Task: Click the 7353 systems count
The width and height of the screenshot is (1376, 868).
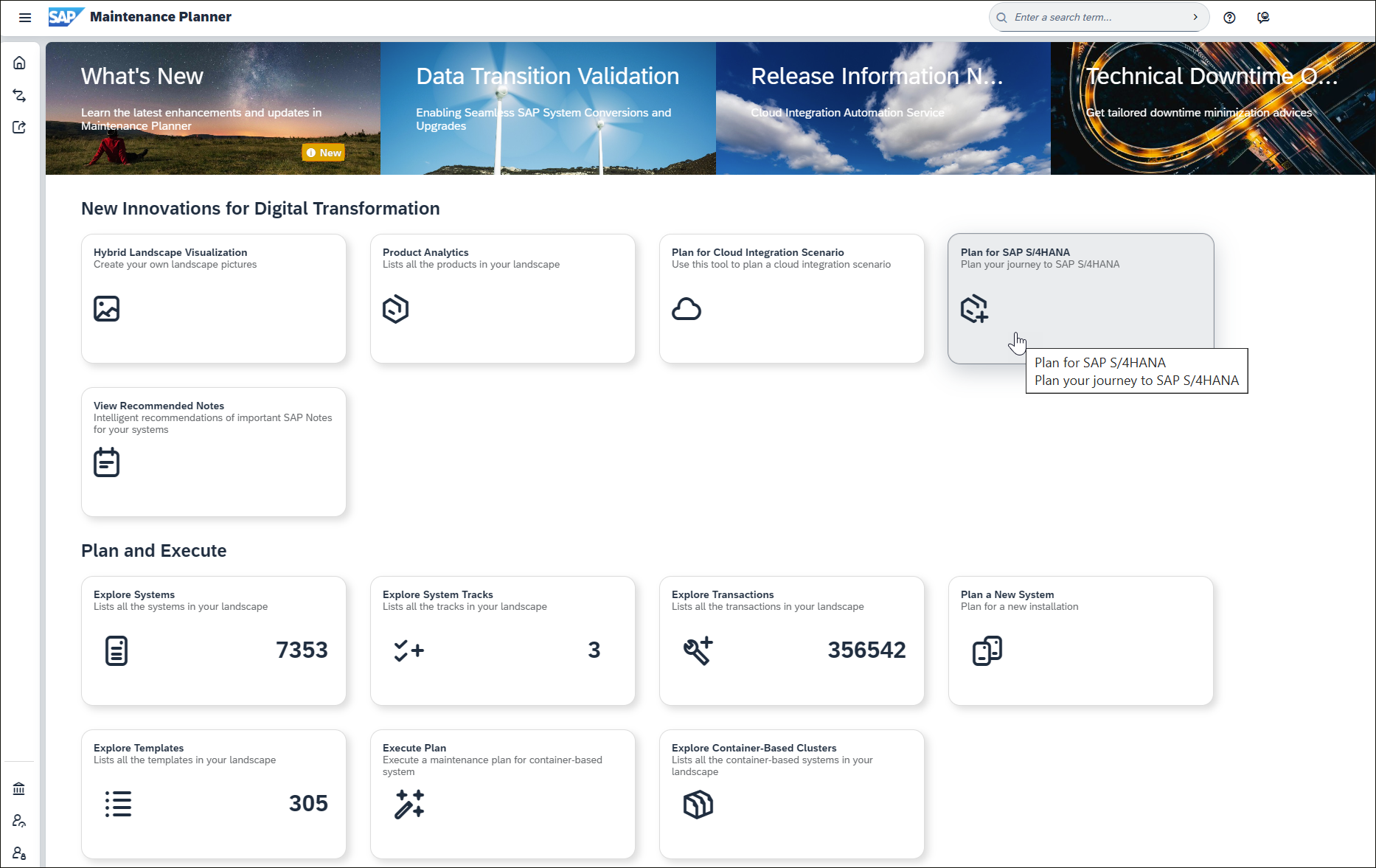Action: click(302, 650)
